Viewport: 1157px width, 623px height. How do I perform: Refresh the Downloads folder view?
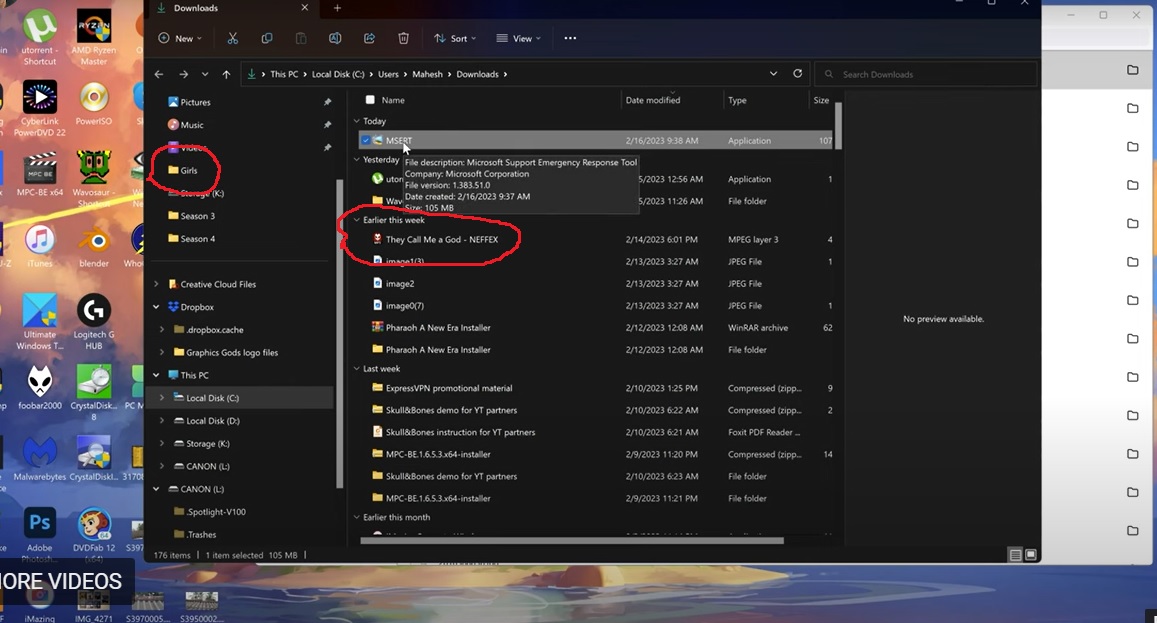798,74
